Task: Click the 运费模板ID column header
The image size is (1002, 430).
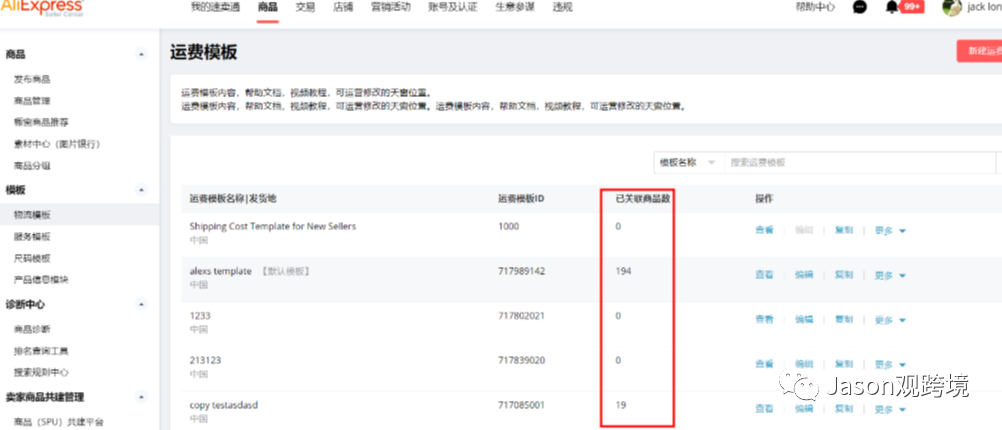Action: pyautogui.click(x=521, y=199)
